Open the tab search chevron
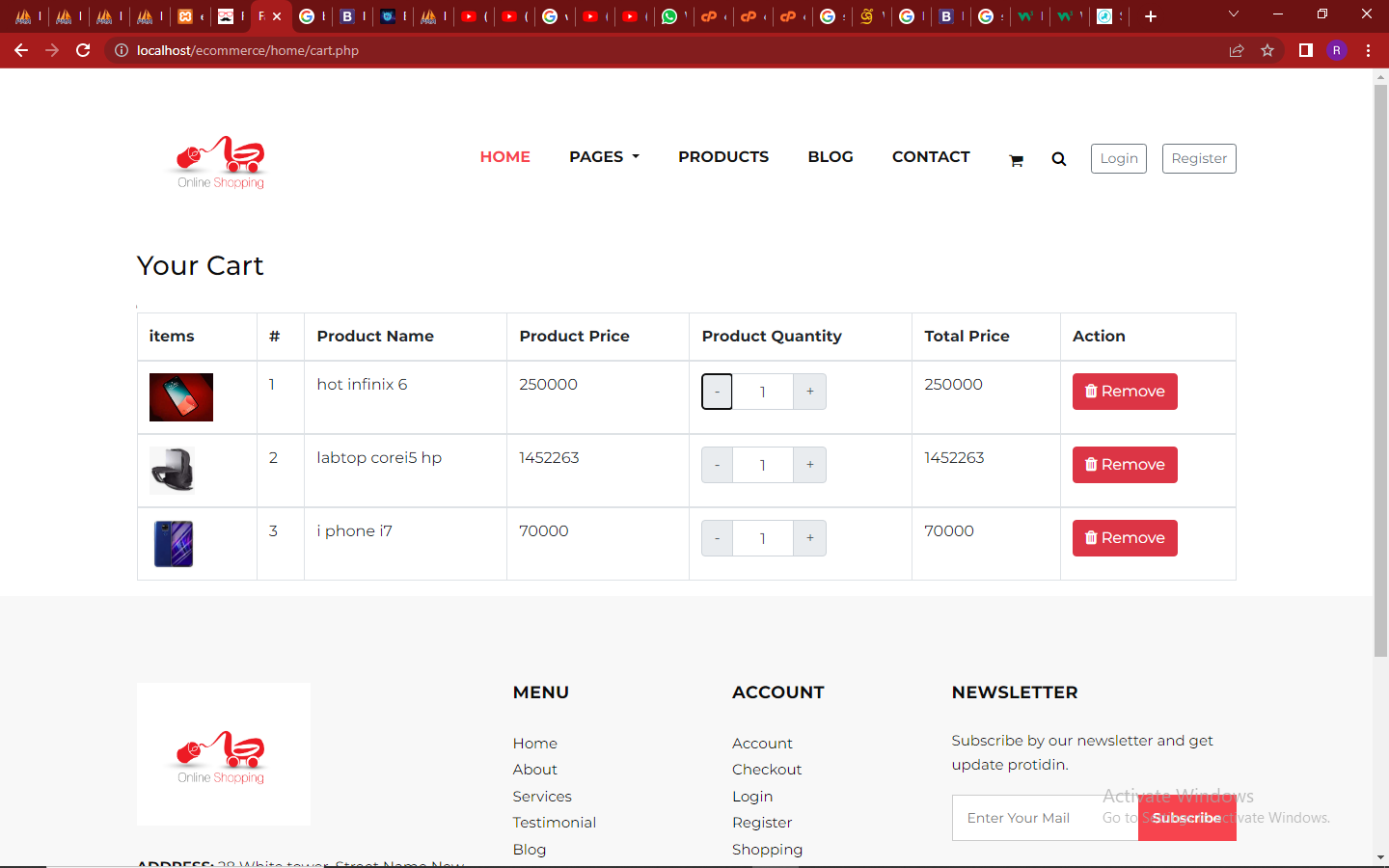The width and height of the screenshot is (1389, 868). pyautogui.click(x=1233, y=14)
